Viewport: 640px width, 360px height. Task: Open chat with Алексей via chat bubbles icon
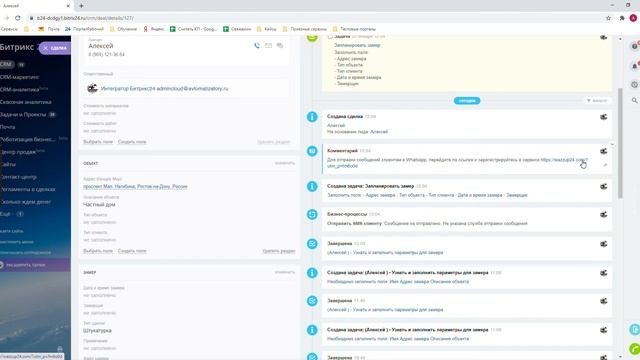click(x=280, y=46)
